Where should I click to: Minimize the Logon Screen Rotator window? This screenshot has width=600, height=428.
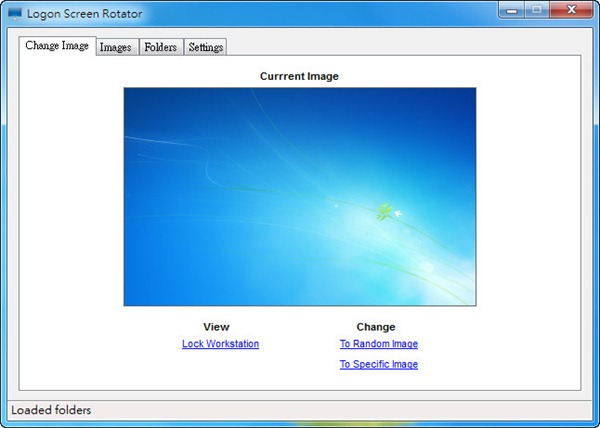[511, 10]
